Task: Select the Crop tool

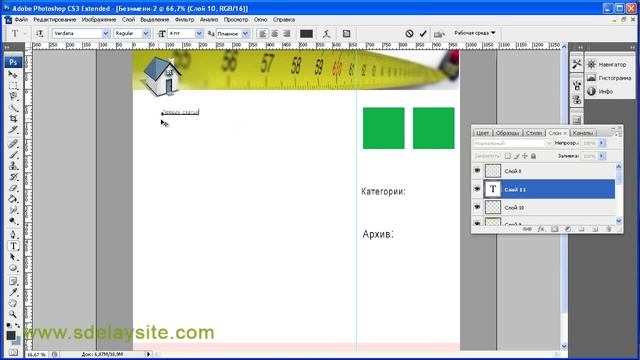Action: coord(13,118)
